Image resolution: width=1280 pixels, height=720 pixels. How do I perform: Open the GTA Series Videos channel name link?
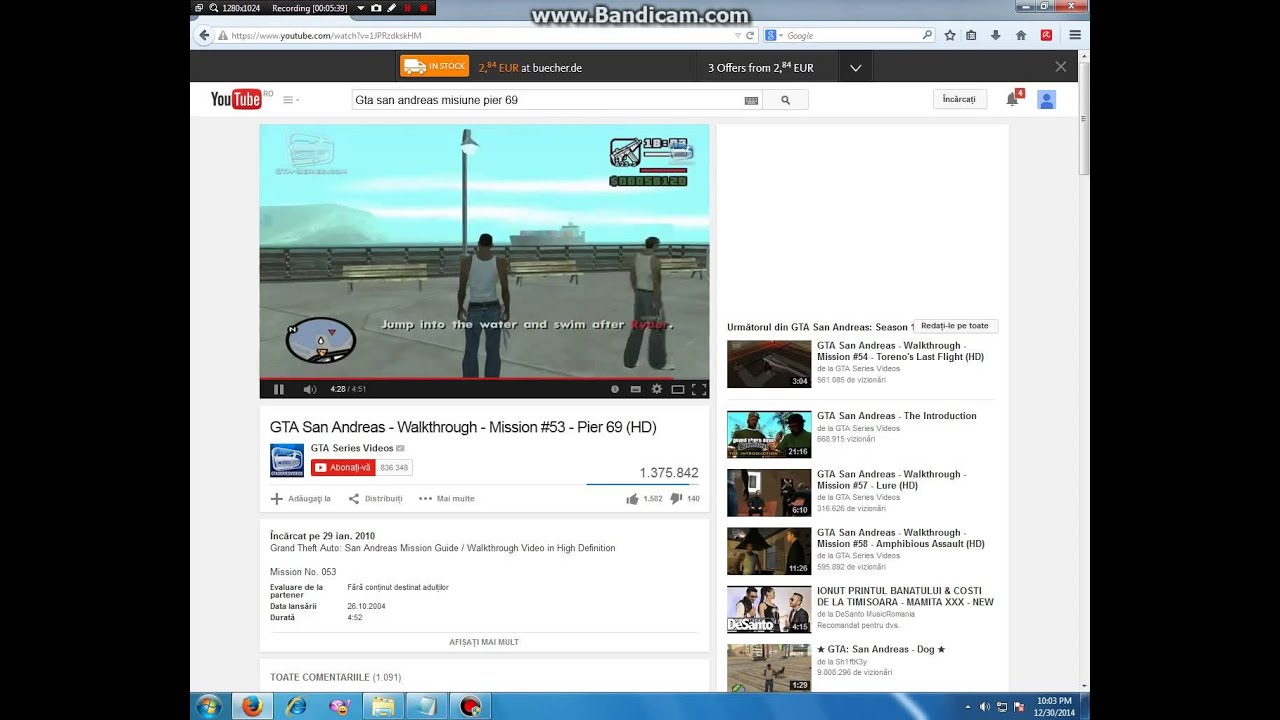point(352,448)
